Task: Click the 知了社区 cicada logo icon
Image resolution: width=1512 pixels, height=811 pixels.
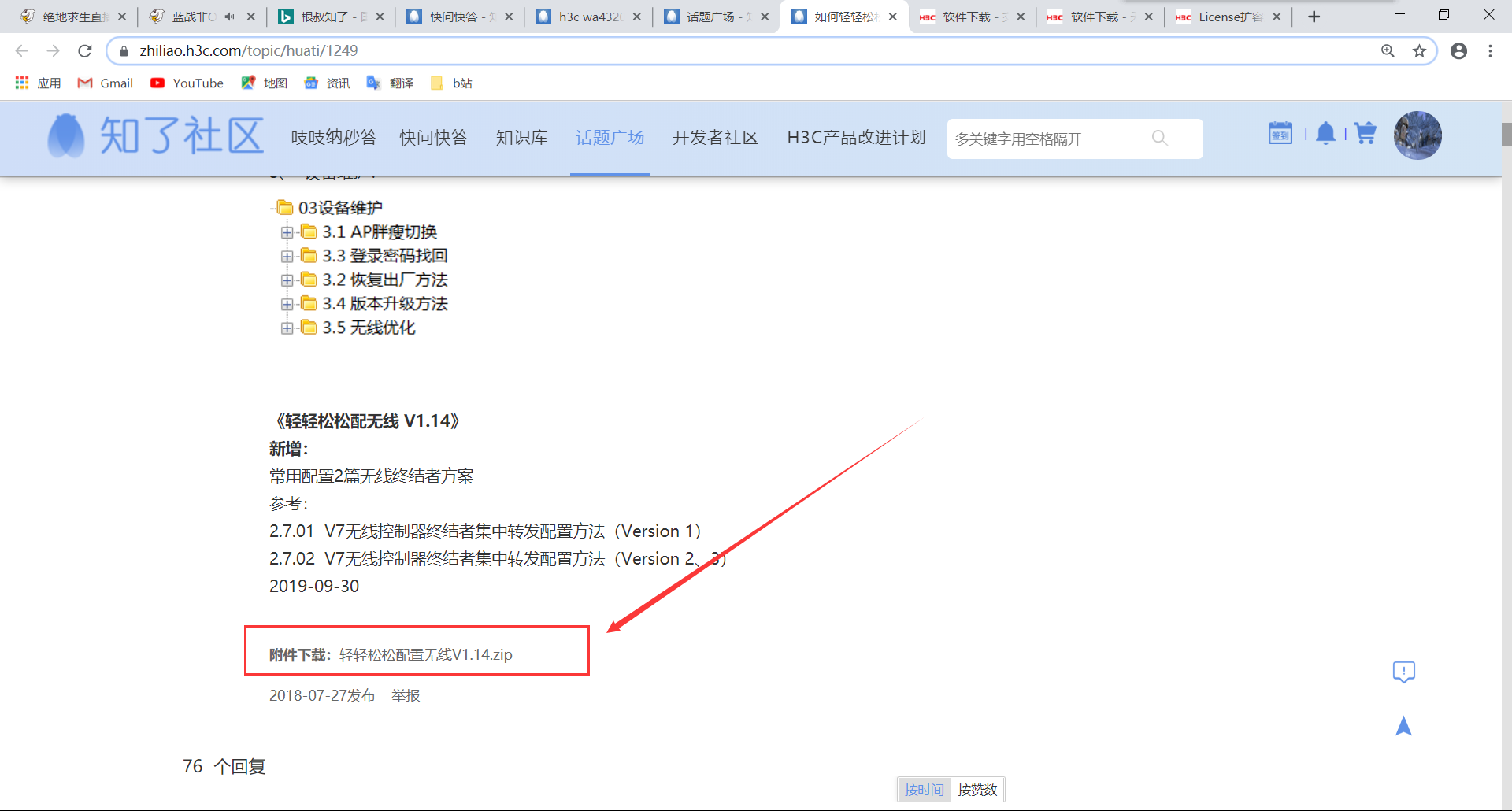Action: click(x=66, y=135)
